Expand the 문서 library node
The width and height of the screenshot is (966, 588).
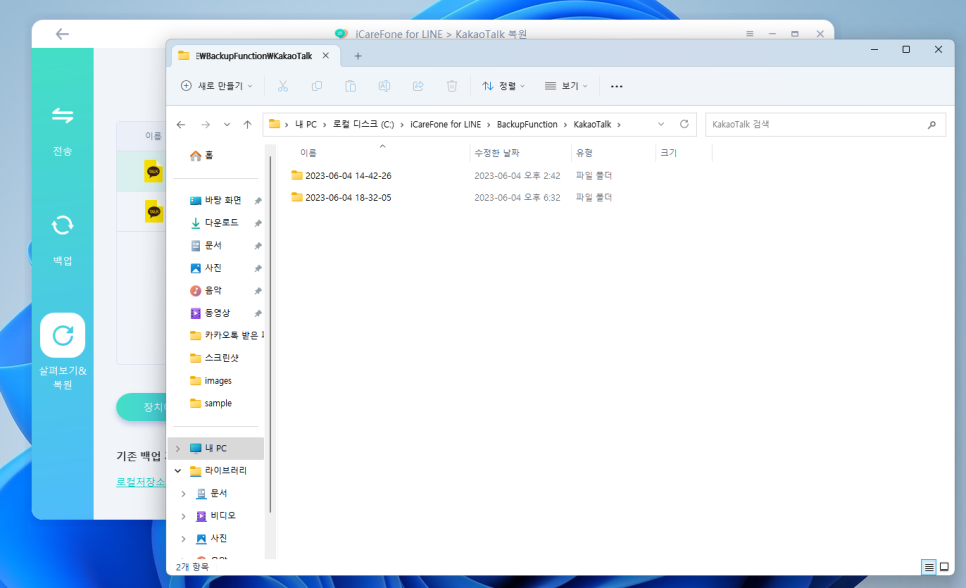click(183, 494)
